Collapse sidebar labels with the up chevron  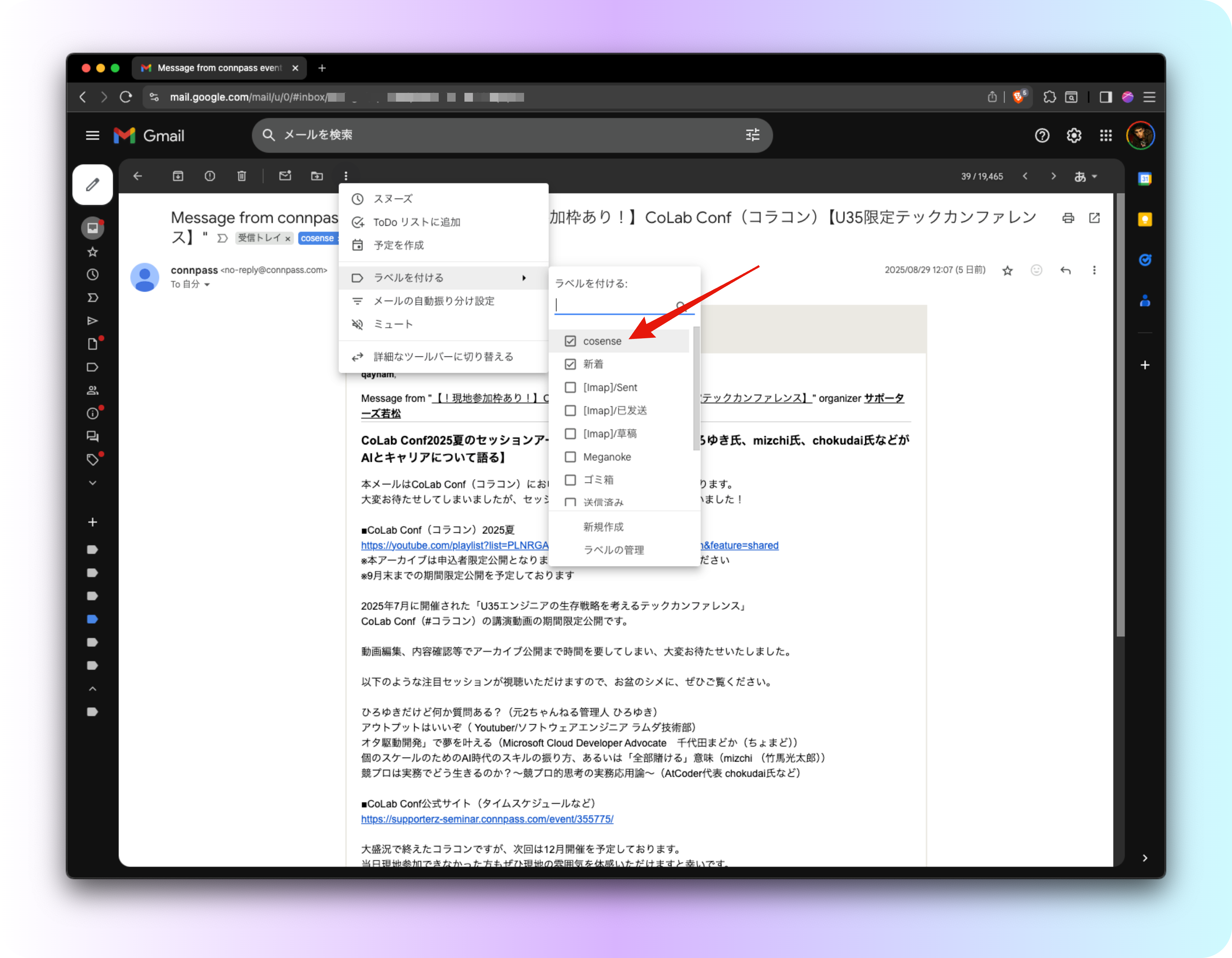coord(93,689)
